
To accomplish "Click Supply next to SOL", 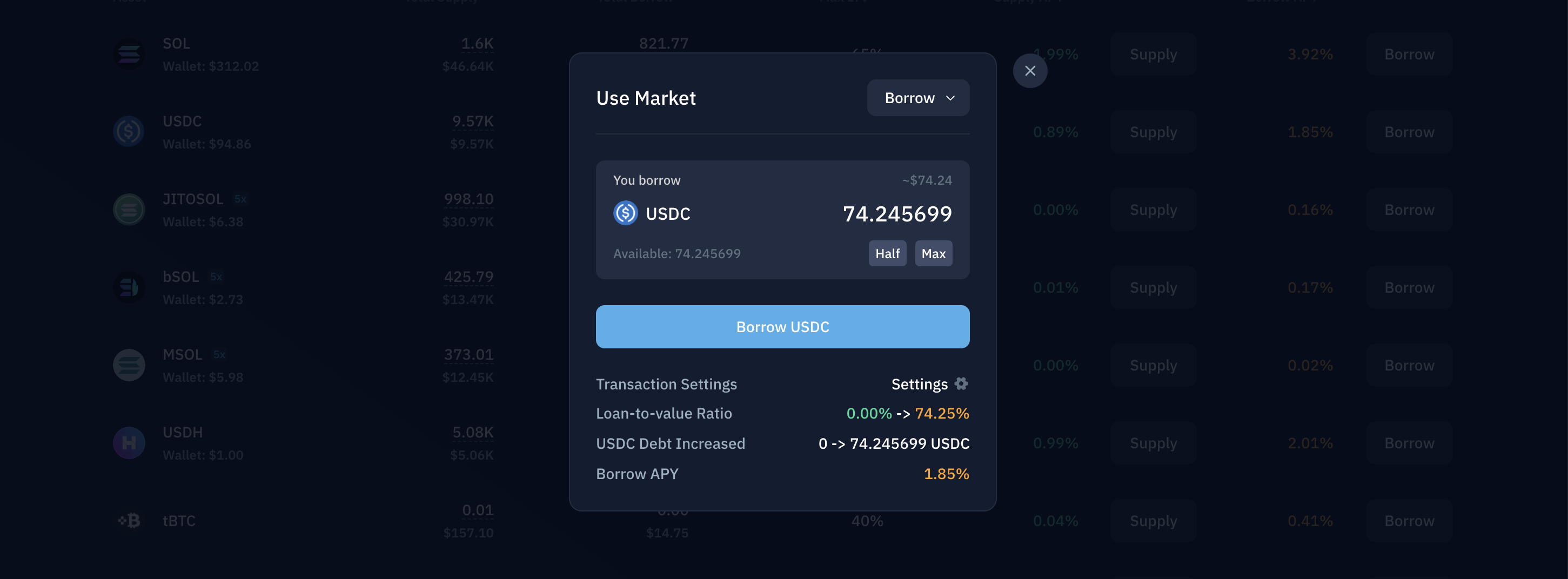I will coord(1152,53).
